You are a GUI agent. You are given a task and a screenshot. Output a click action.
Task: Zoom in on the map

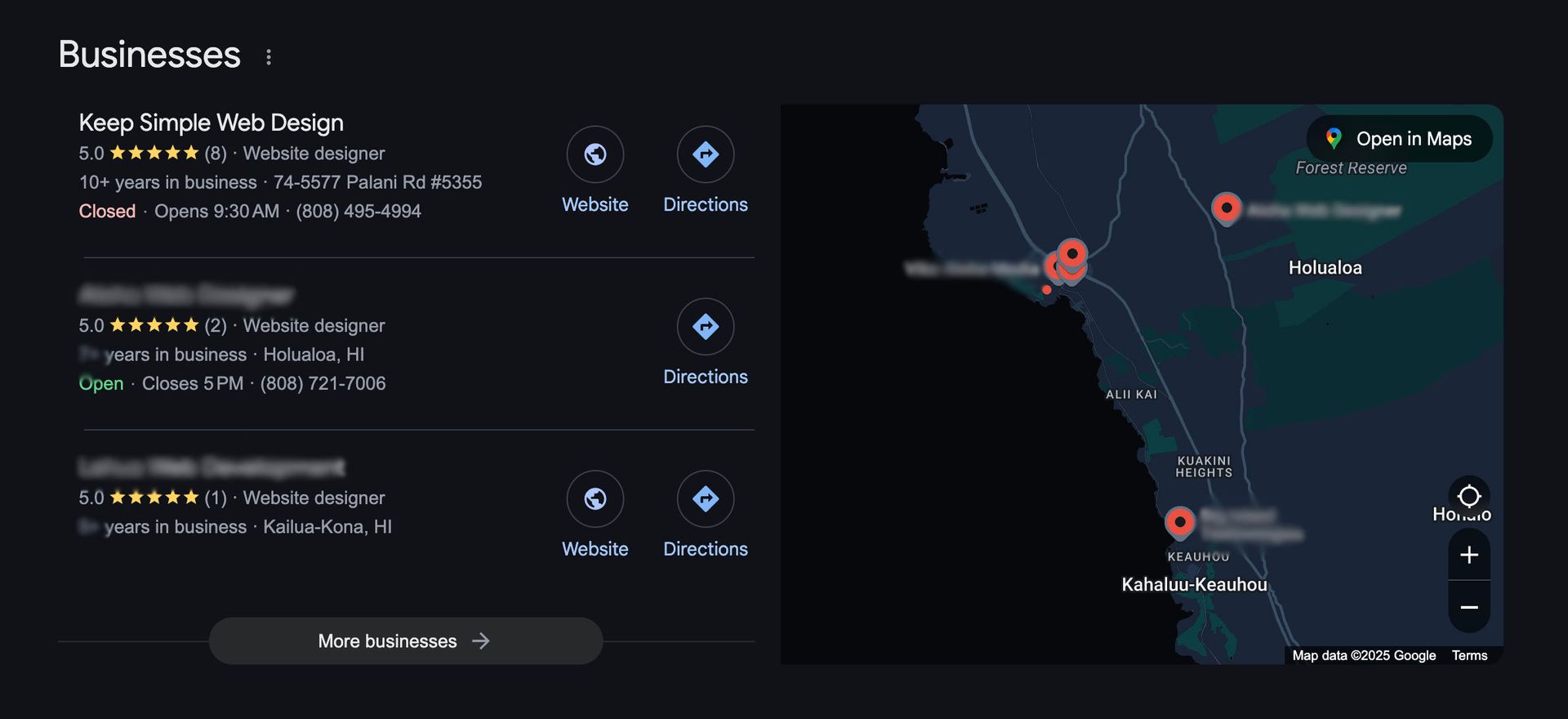1469,555
